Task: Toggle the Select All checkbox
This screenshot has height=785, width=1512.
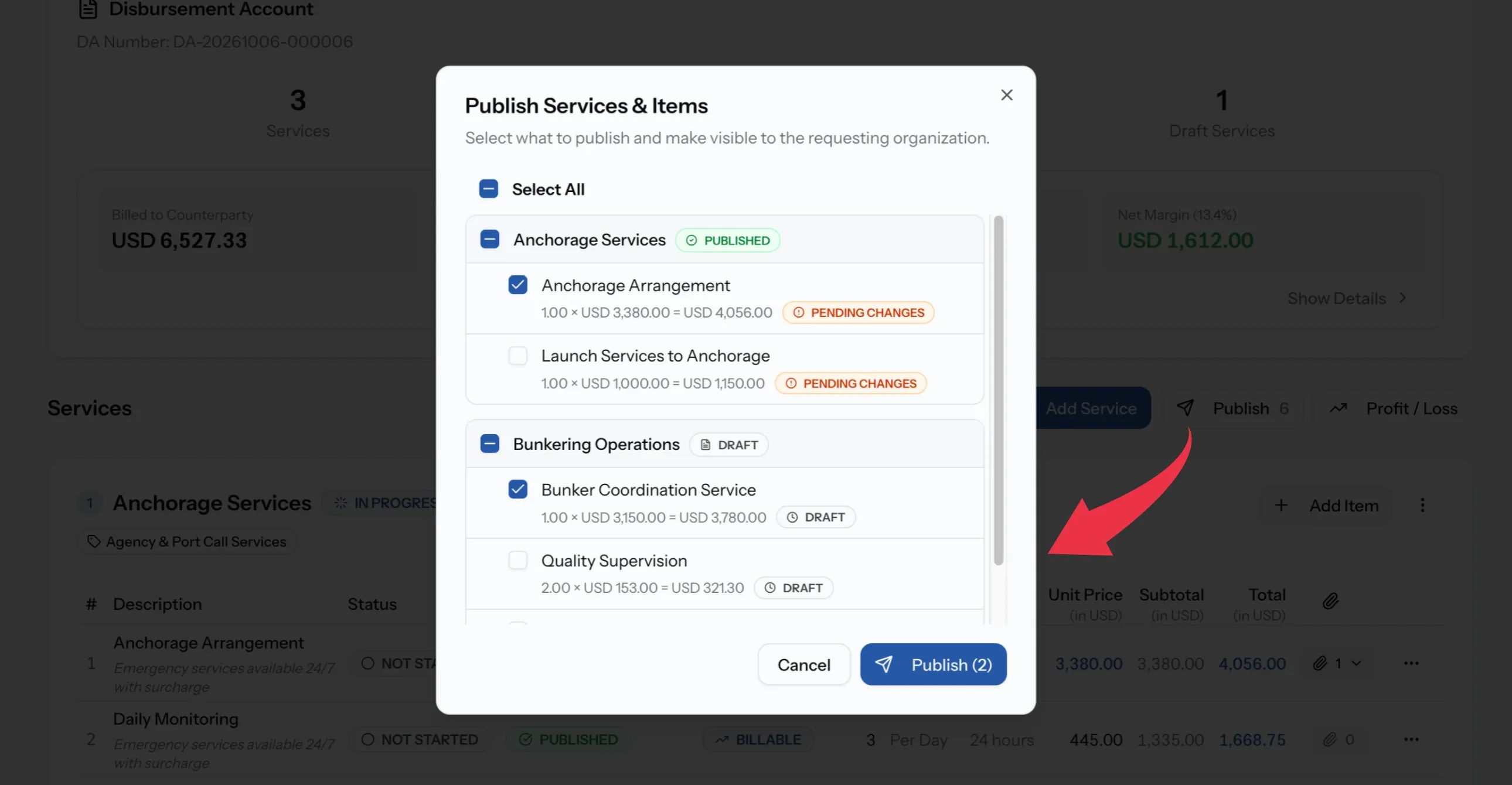Action: [x=488, y=189]
